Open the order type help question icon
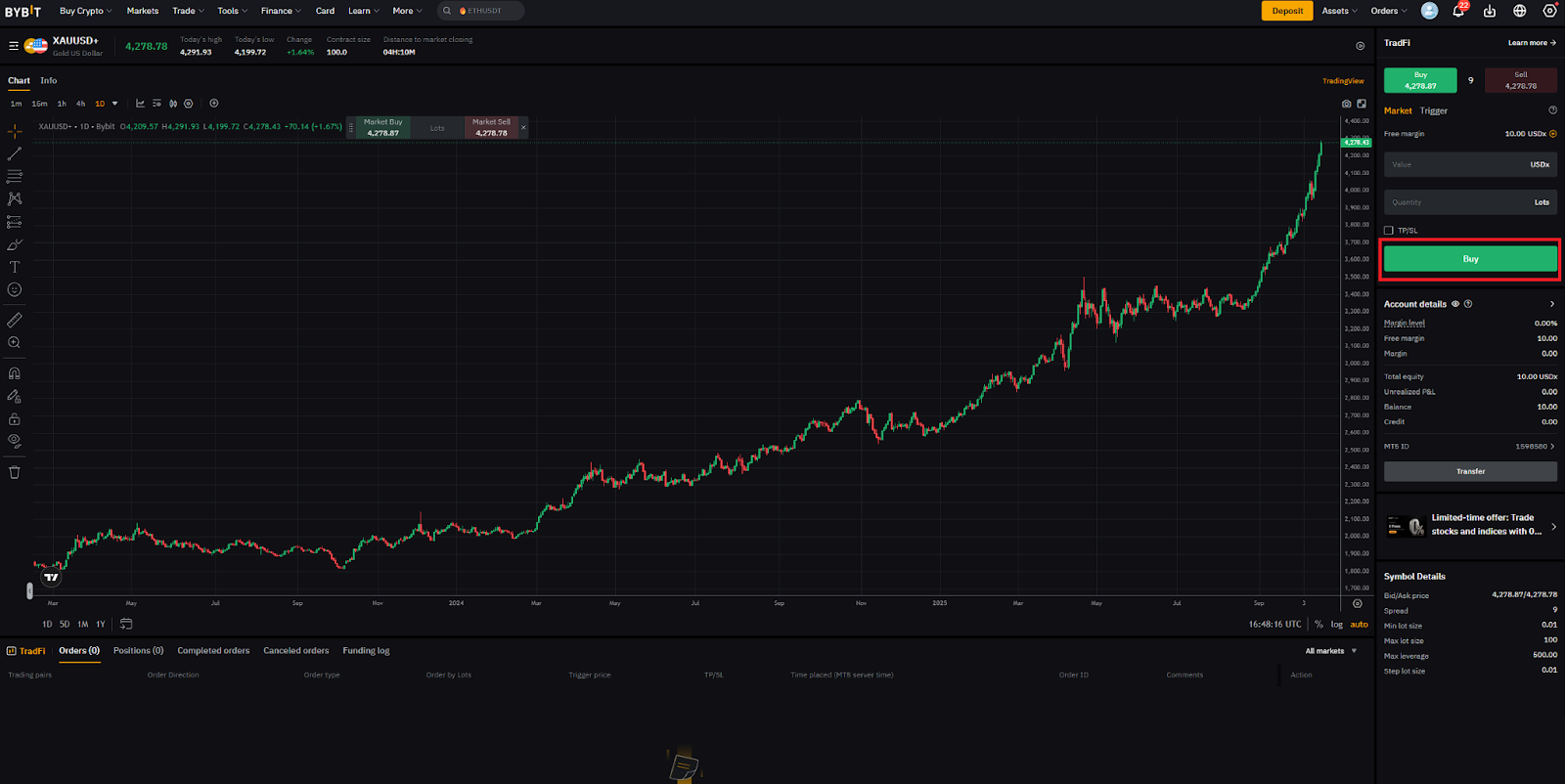Image resolution: width=1565 pixels, height=784 pixels. tap(1552, 110)
